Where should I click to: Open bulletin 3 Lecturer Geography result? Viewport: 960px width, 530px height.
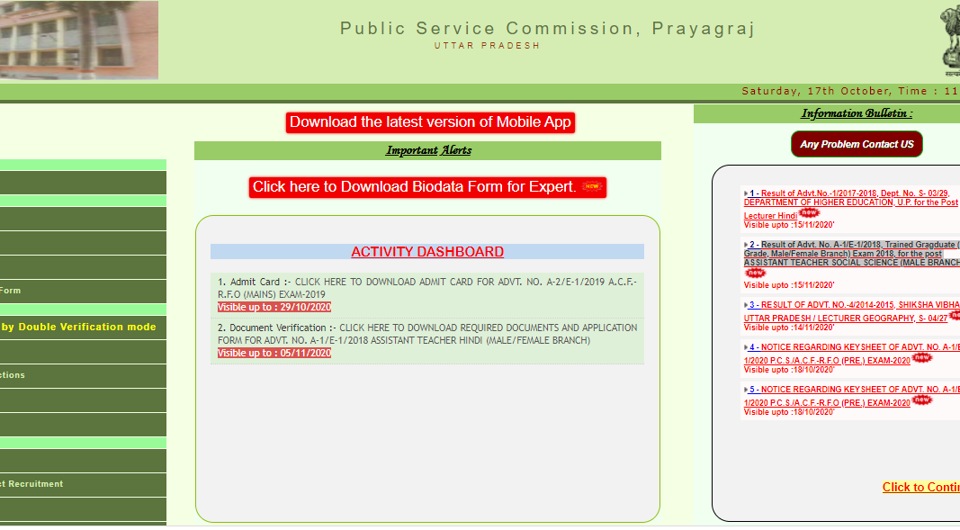[x=852, y=311]
